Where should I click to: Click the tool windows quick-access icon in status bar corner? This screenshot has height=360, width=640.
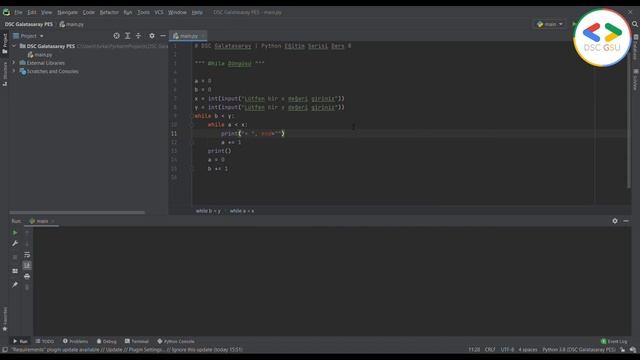coord(4,350)
